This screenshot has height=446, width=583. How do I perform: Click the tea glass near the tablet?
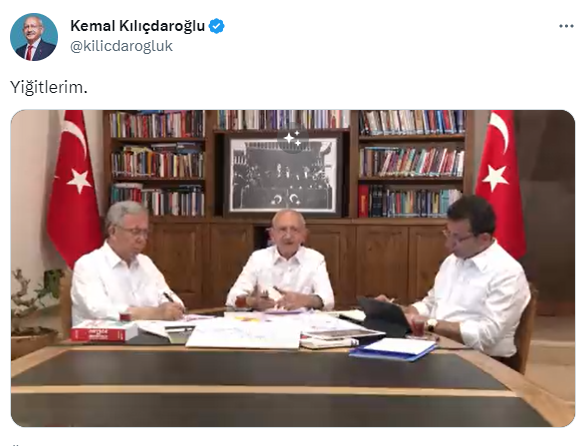[418, 328]
